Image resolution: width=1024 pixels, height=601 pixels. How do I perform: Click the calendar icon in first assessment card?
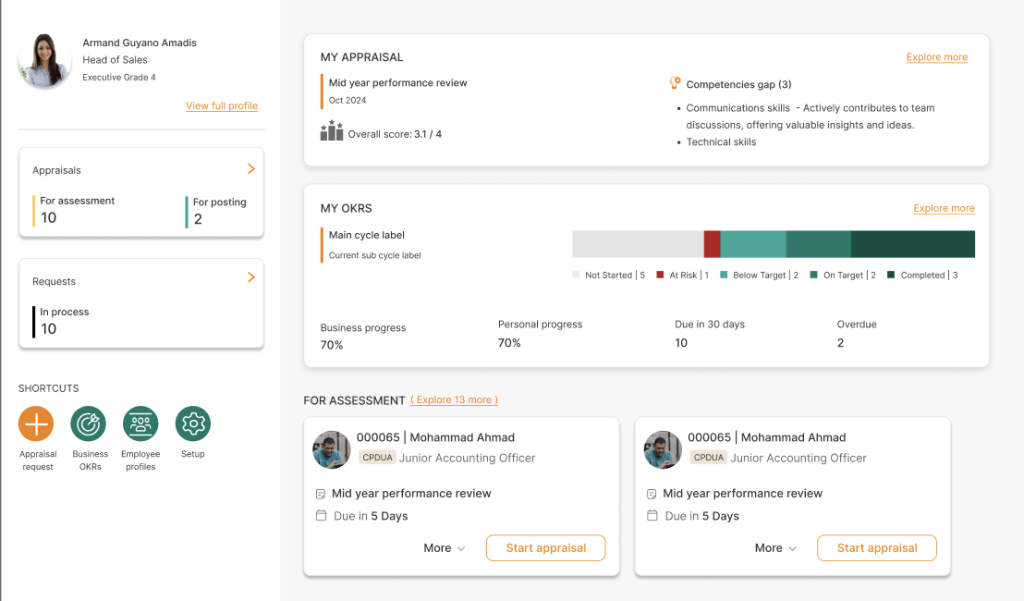[321, 516]
